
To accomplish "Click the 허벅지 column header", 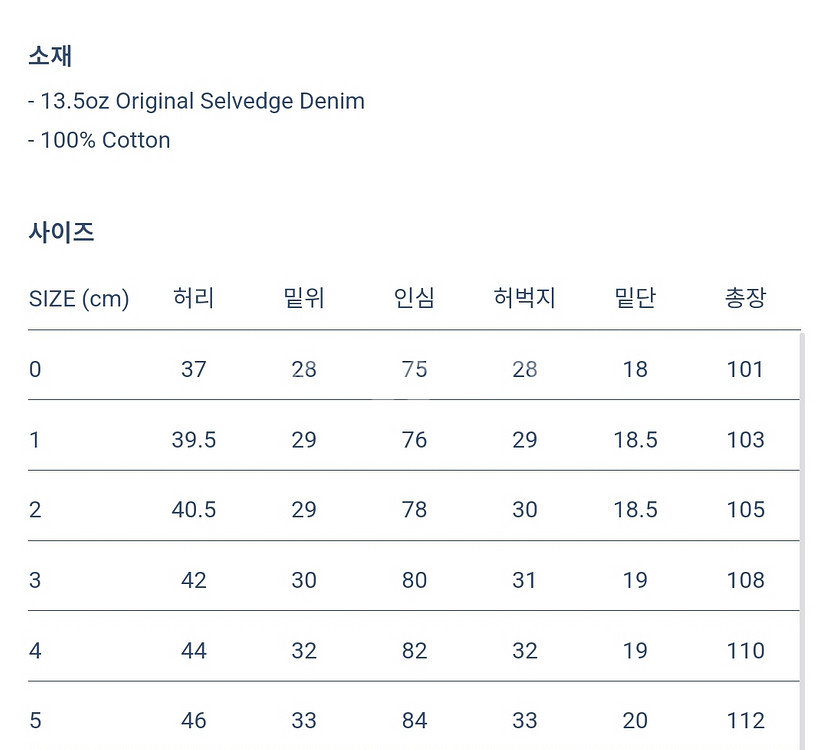I will point(524,298).
